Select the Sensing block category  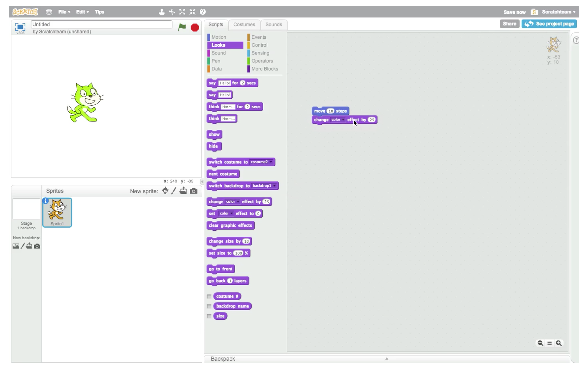point(264,53)
